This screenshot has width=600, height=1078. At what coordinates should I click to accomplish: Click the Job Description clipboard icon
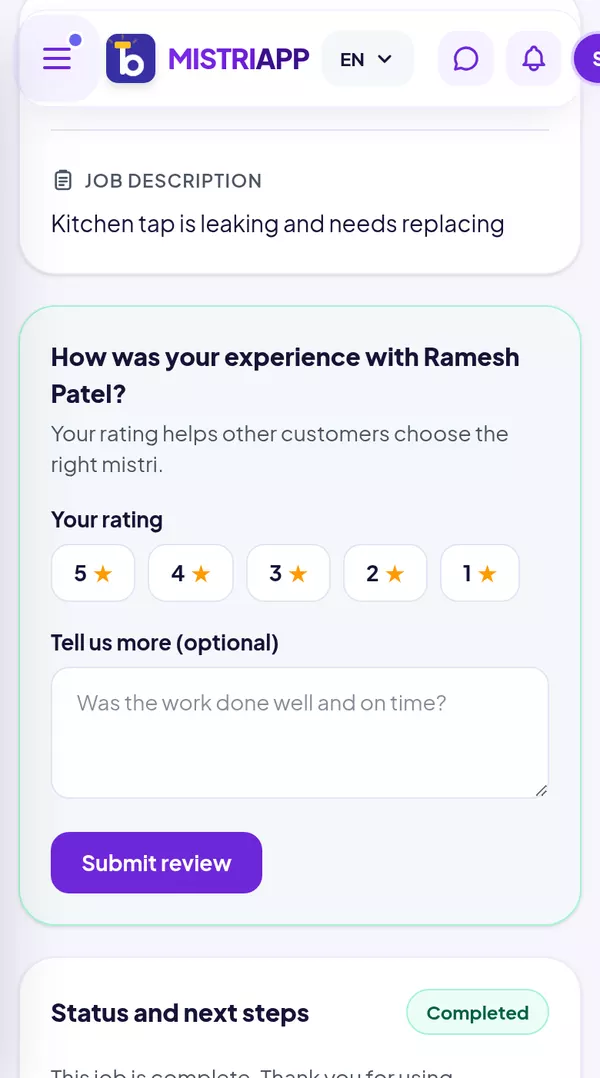pos(63,181)
